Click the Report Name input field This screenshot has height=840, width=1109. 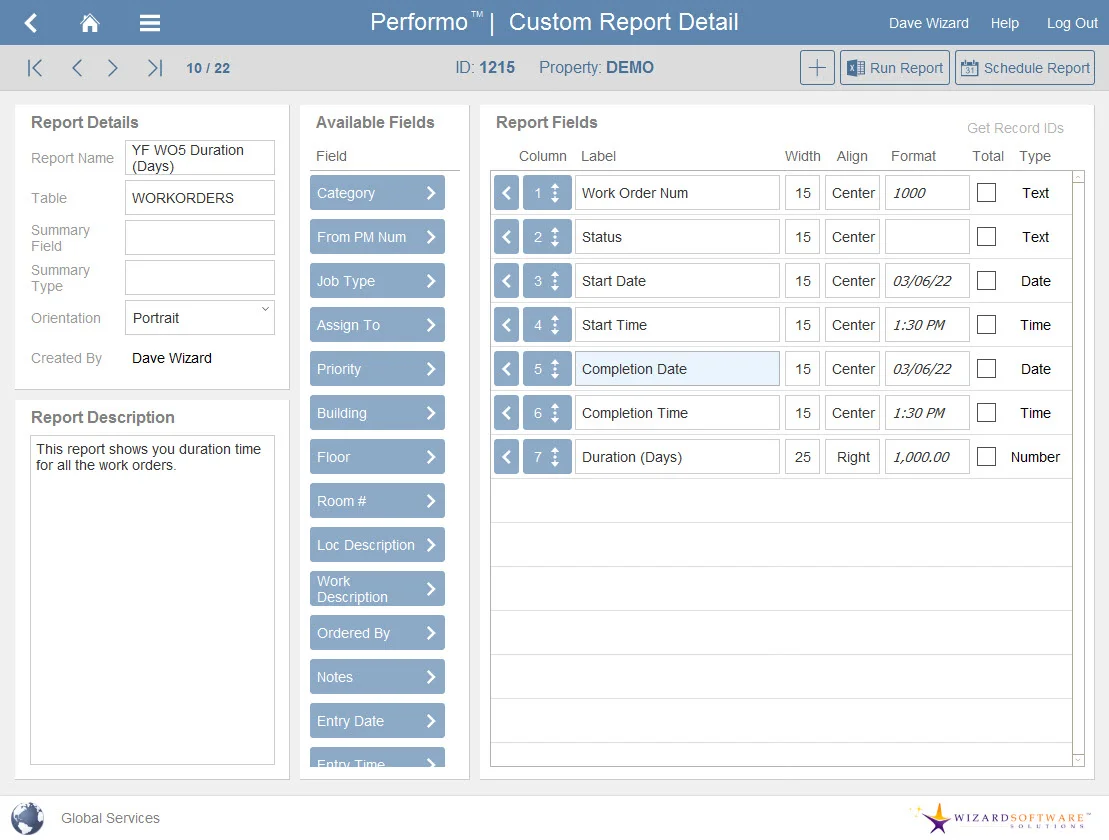point(199,158)
